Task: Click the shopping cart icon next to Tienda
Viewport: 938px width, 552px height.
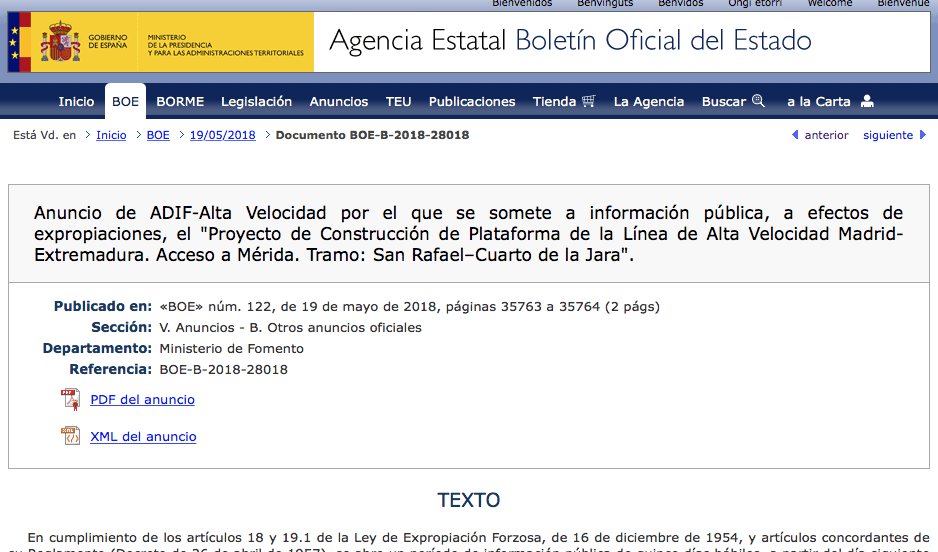Action: coord(589,101)
